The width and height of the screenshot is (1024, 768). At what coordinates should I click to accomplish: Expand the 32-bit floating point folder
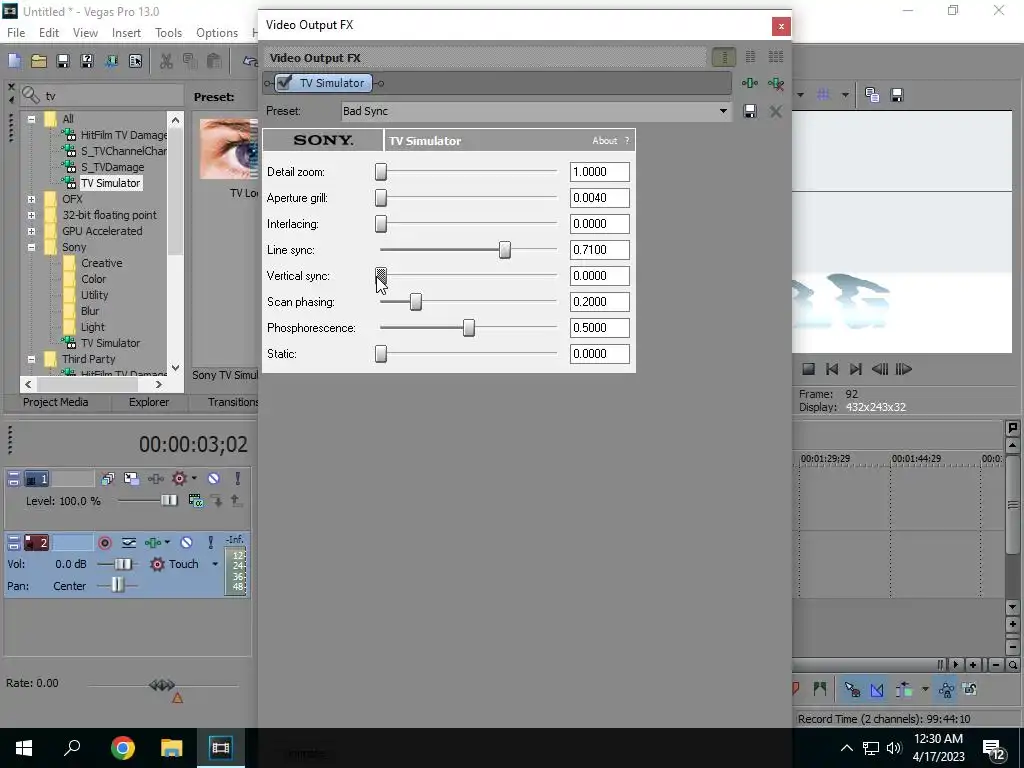point(31,215)
